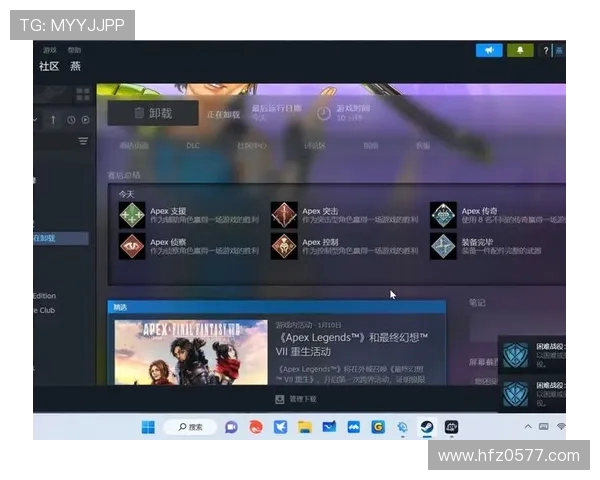Open the blue announcements megaphone icon
The image size is (600, 480).
coord(489,50)
